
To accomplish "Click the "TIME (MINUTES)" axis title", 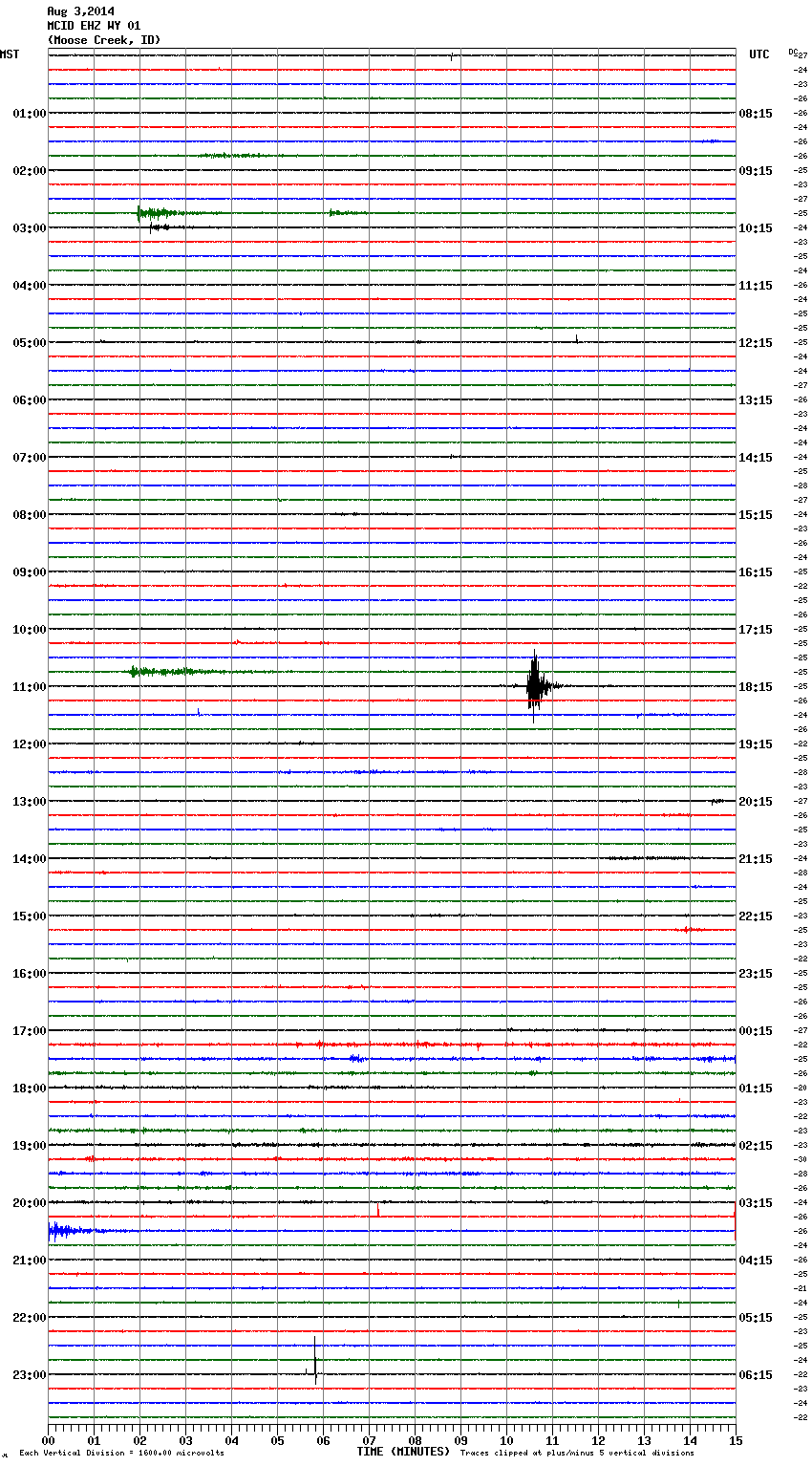I will click(403, 1452).
